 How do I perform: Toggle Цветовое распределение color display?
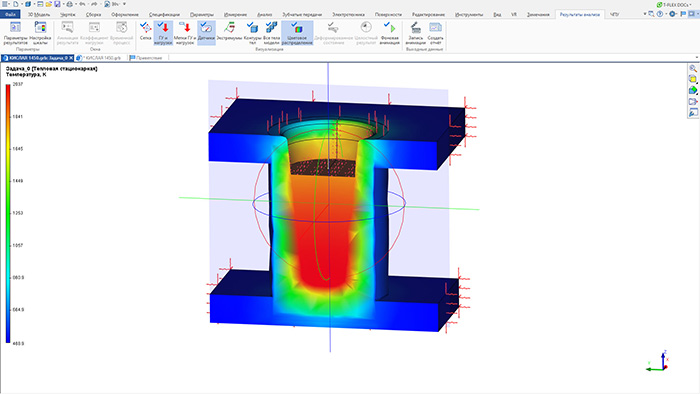(x=297, y=33)
